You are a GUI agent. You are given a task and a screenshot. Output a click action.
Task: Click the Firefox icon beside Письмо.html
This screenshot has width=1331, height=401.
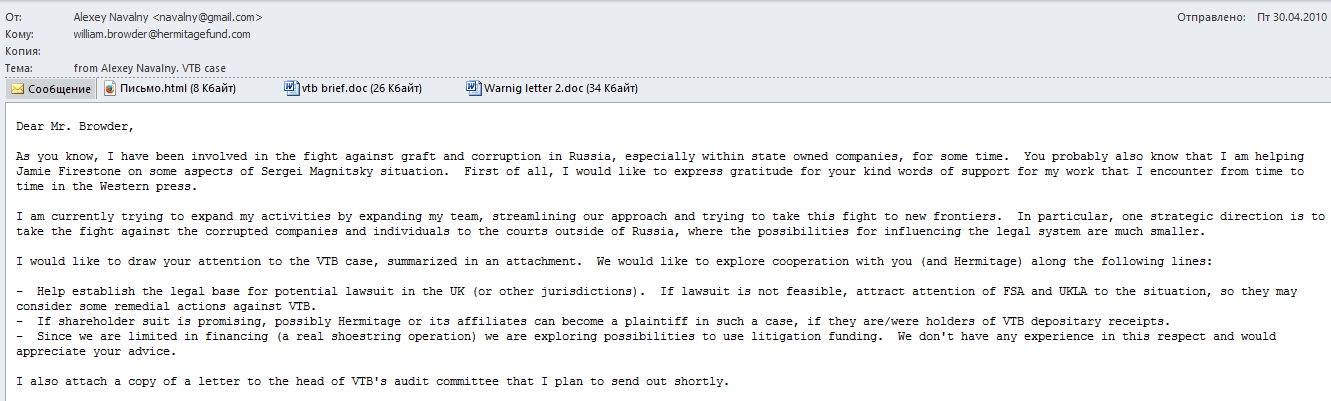pos(110,88)
